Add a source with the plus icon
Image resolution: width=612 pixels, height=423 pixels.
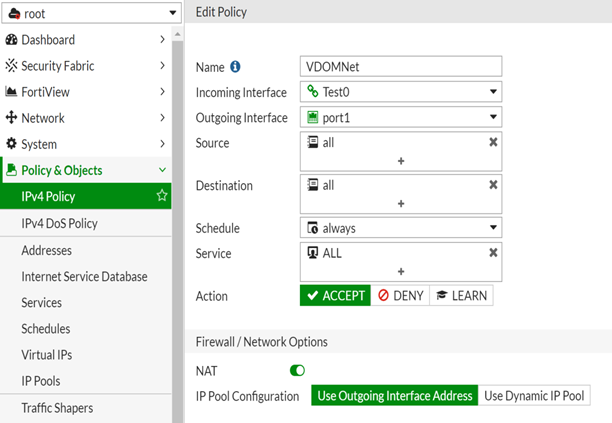coord(401,160)
